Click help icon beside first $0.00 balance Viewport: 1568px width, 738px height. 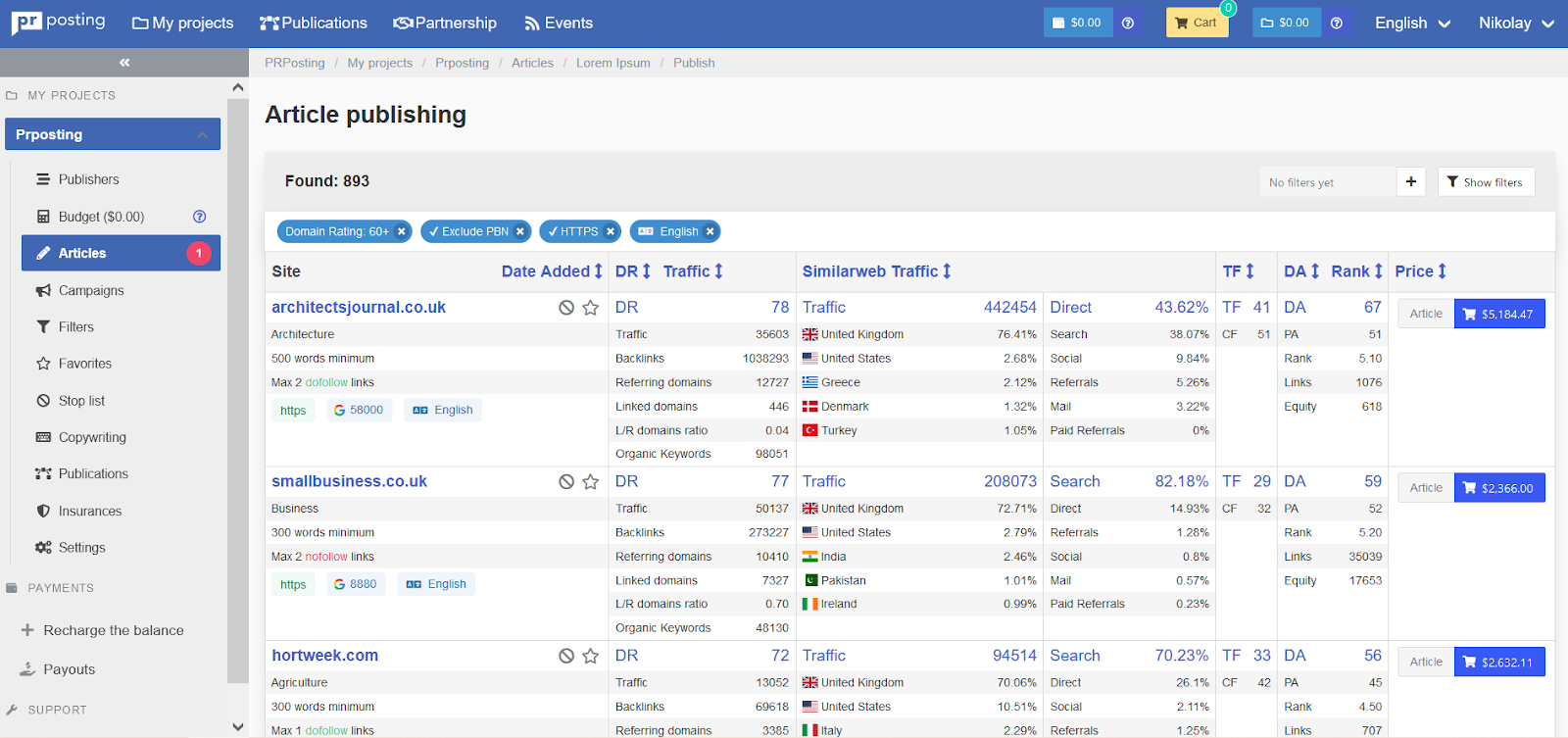tap(1128, 23)
